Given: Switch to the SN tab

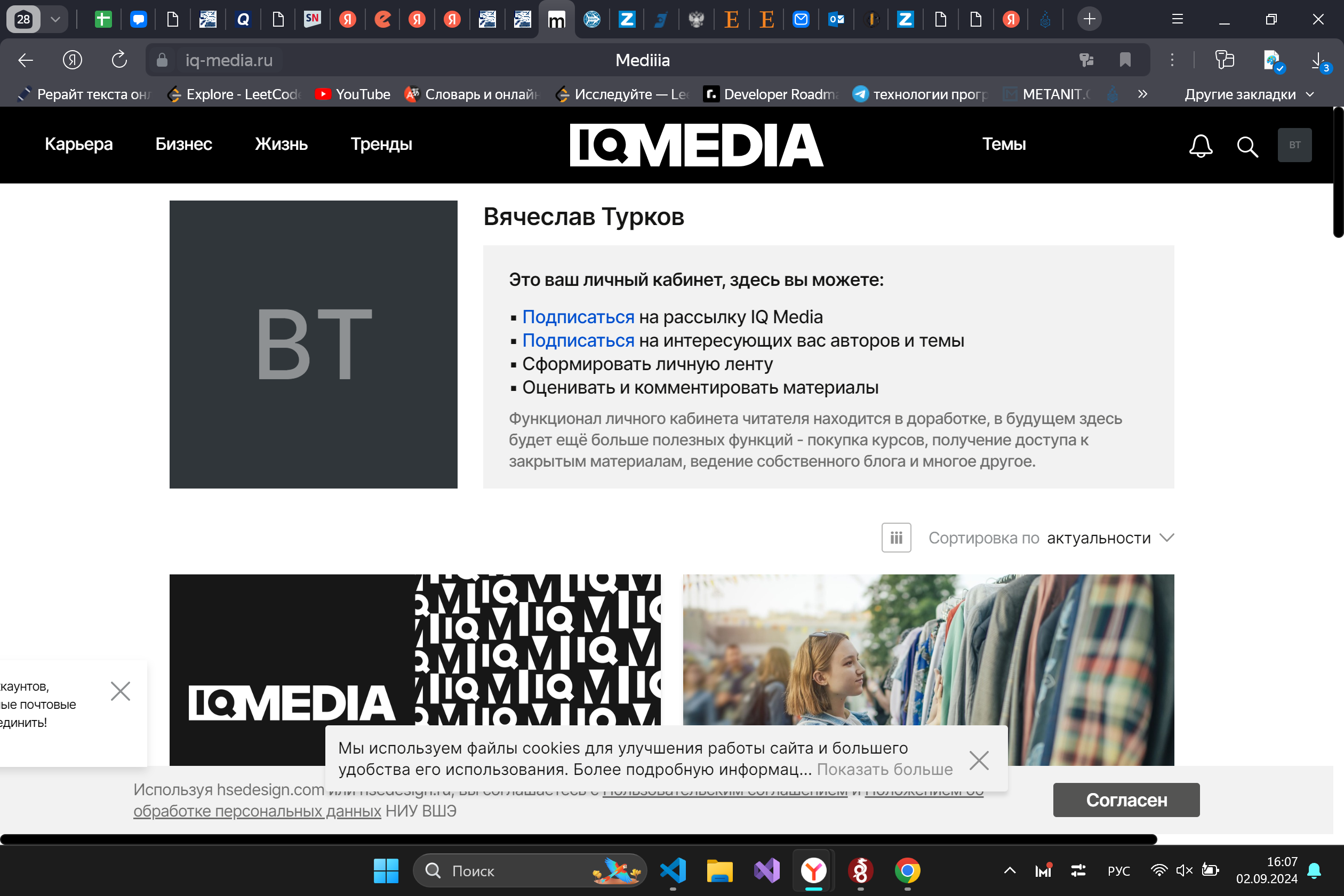Looking at the screenshot, I should 313,19.
